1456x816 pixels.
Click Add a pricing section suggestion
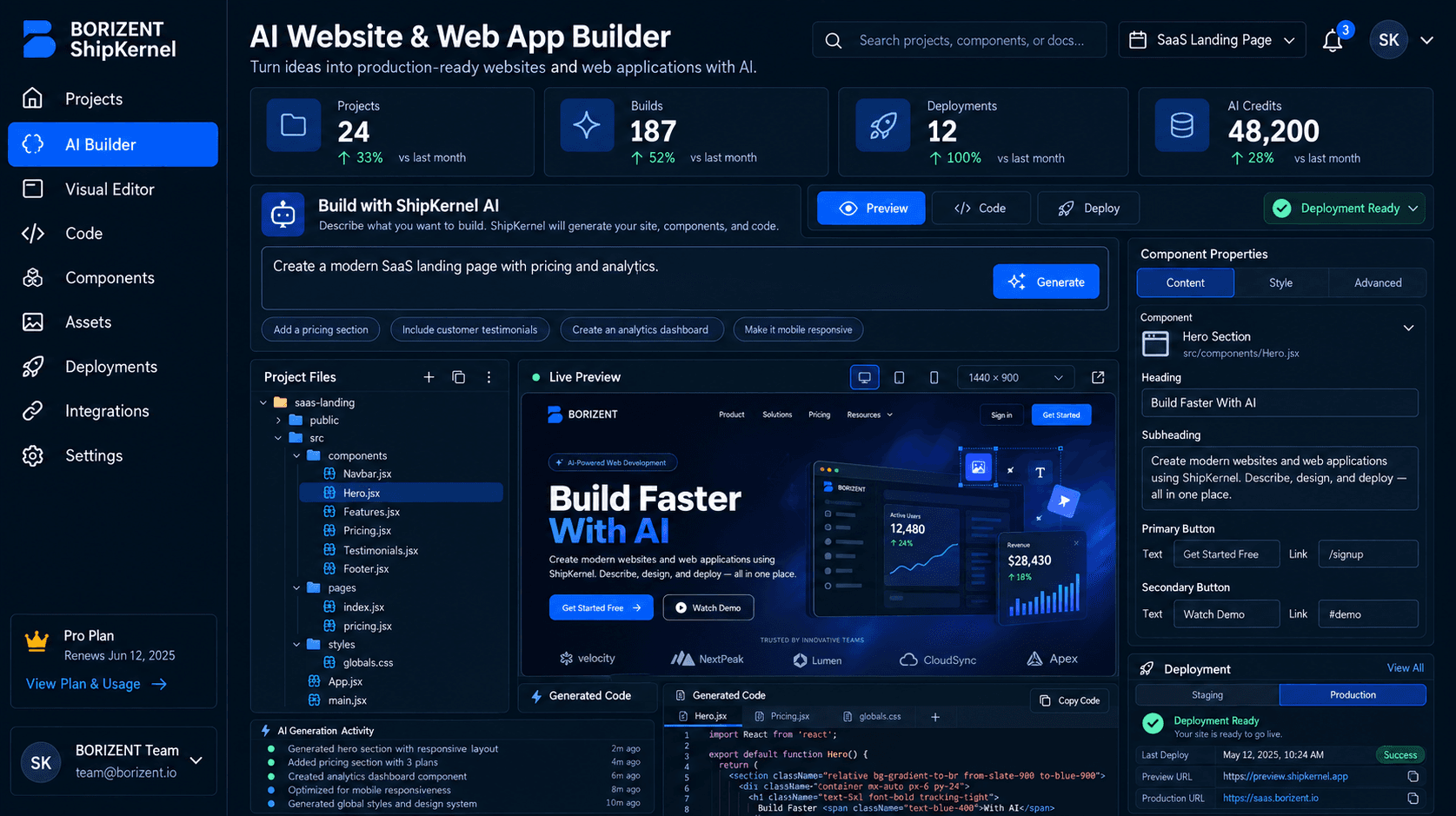tap(321, 329)
